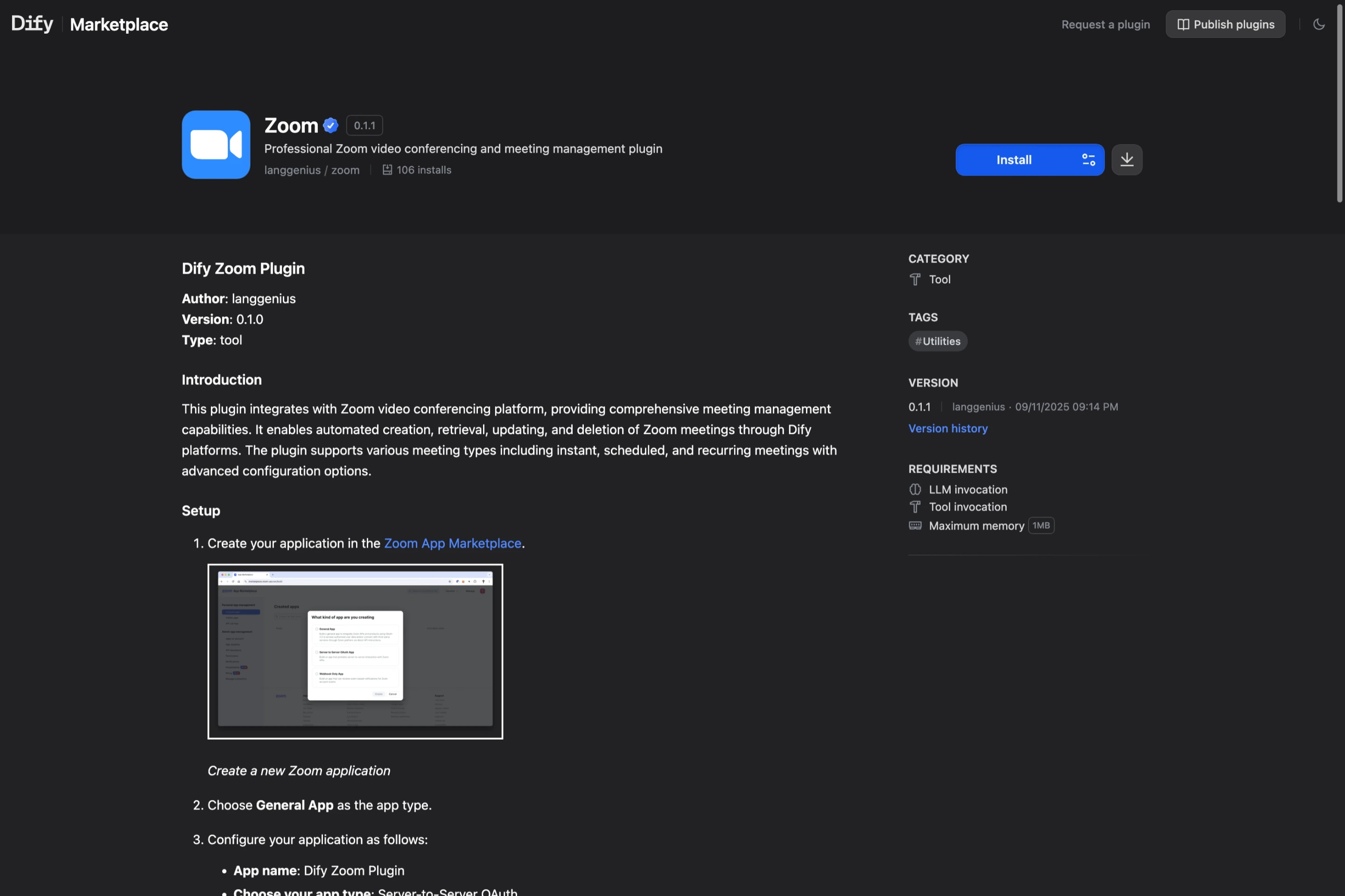Toggle dark mode with the moon icon
Viewport: 1345px width, 896px height.
click(x=1319, y=24)
